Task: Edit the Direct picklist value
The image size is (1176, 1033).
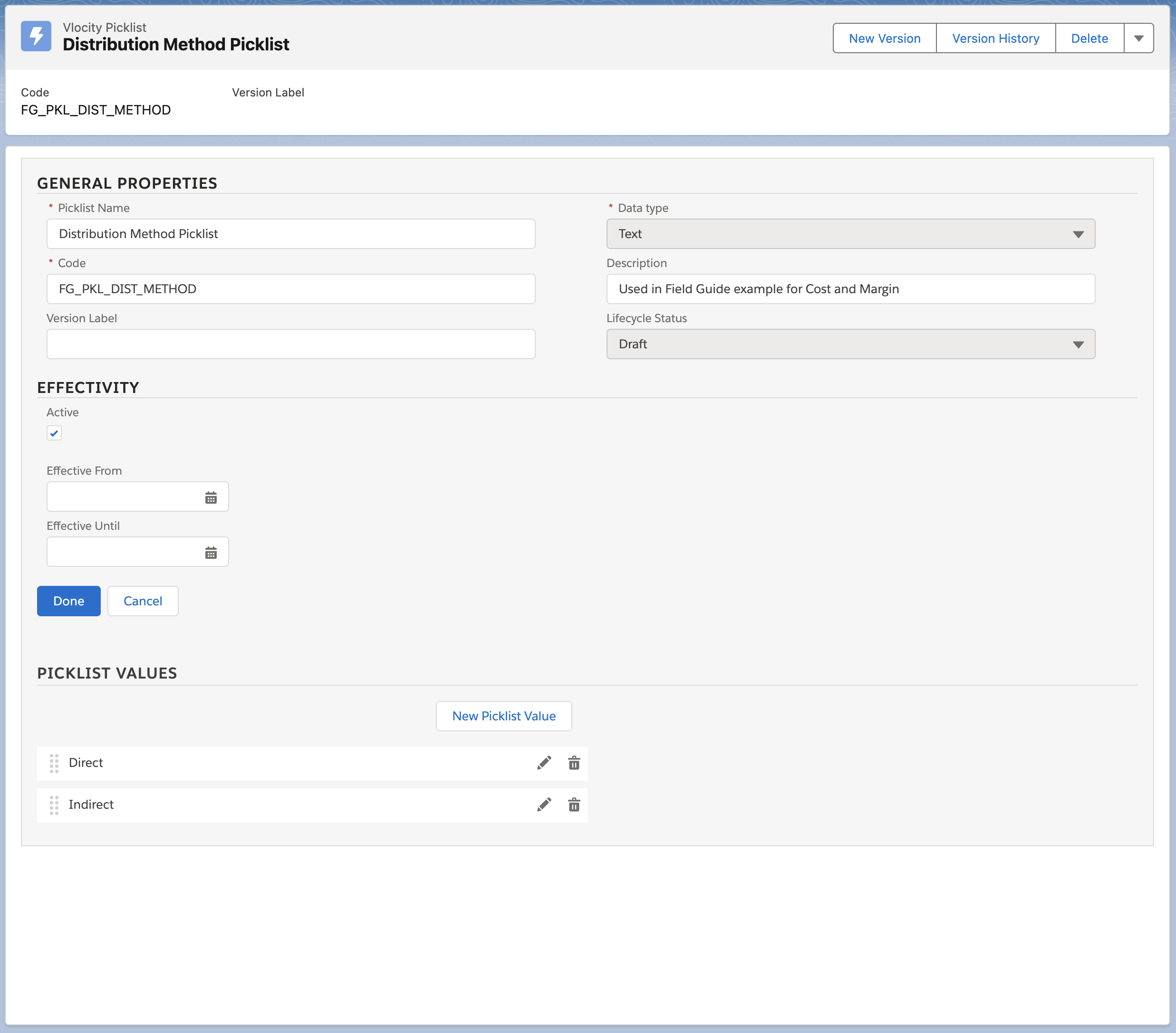Action: (x=544, y=763)
